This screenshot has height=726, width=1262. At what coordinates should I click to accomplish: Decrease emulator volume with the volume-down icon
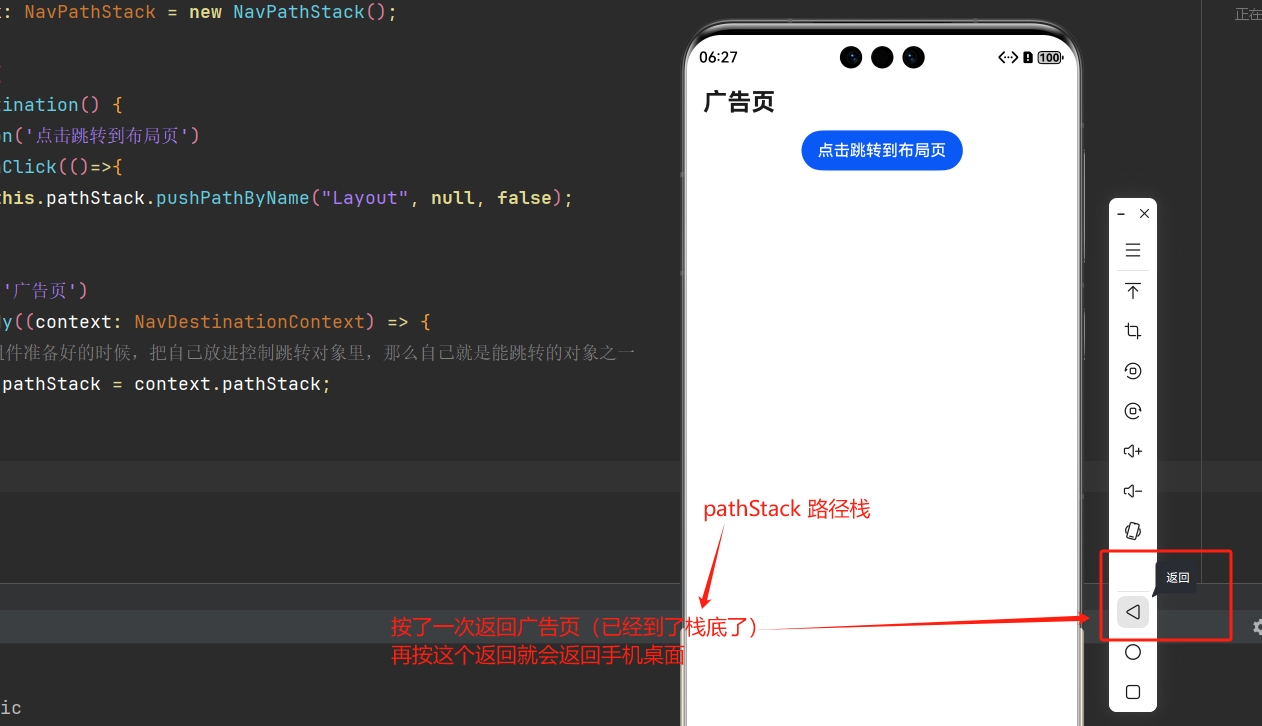(1132, 490)
